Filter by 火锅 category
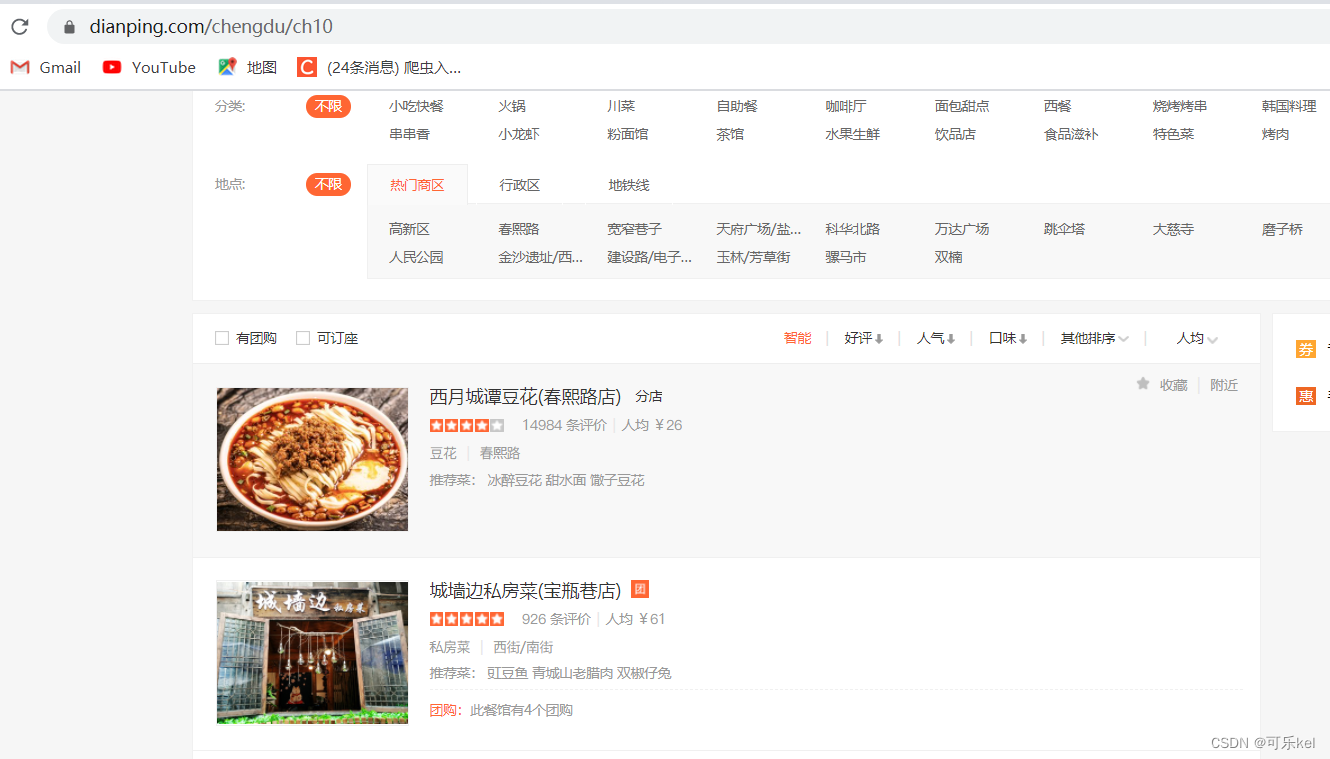 pos(512,106)
